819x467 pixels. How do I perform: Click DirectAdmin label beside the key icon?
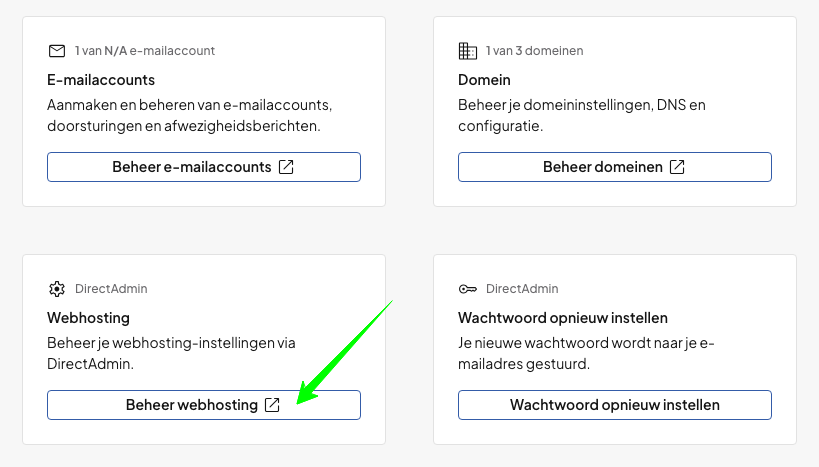(522, 289)
